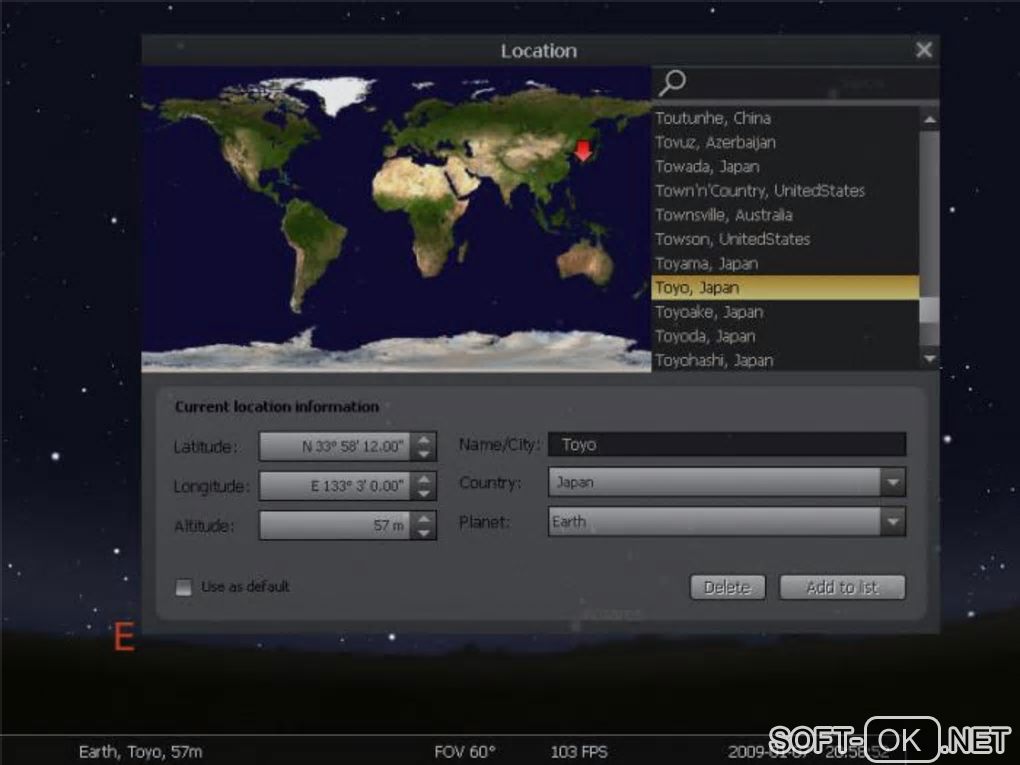Image resolution: width=1020 pixels, height=765 pixels.
Task: Close the Location dialog
Action: (x=924, y=50)
